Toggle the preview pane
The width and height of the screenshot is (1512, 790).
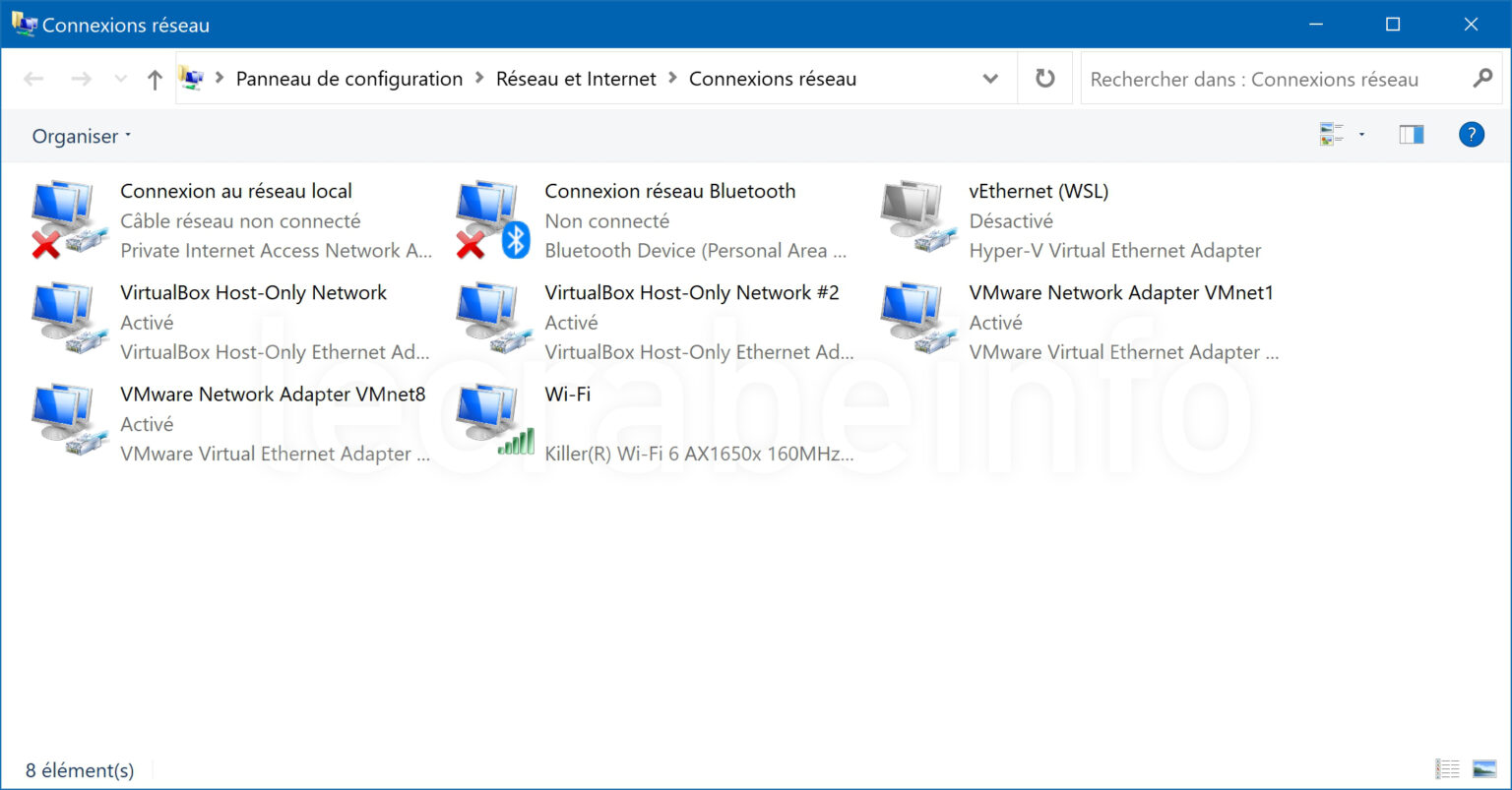[1410, 135]
